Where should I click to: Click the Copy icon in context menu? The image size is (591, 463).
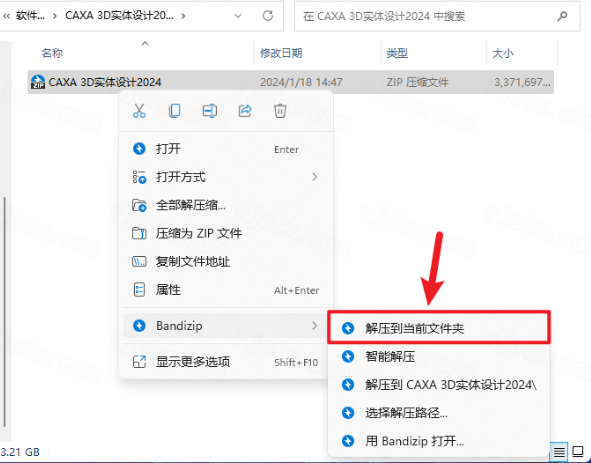point(174,111)
